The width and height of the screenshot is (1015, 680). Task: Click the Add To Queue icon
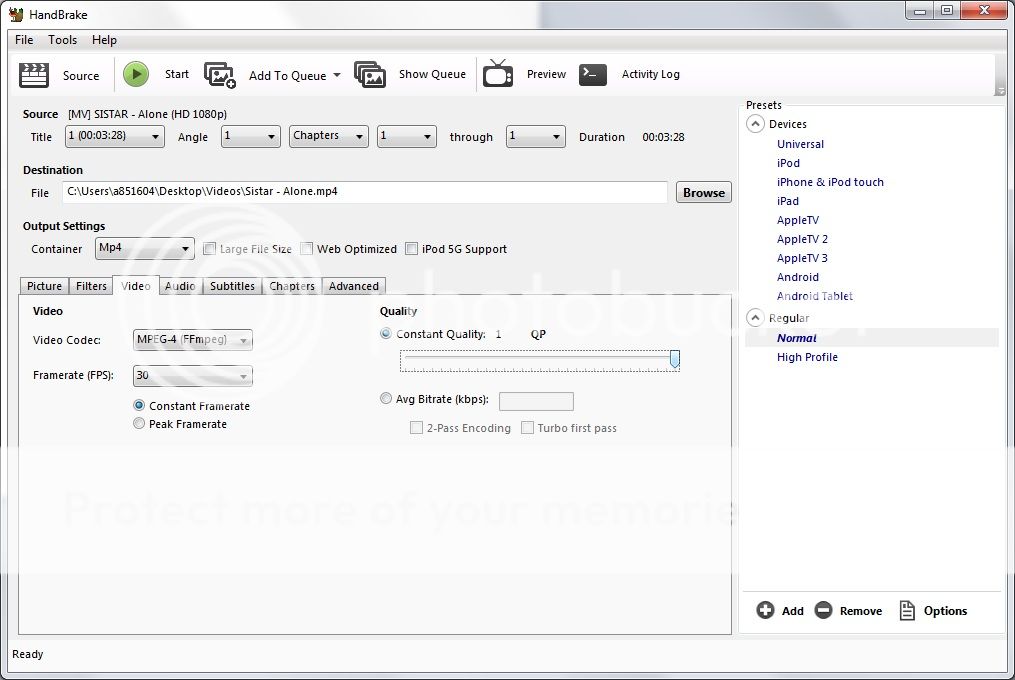tap(220, 75)
